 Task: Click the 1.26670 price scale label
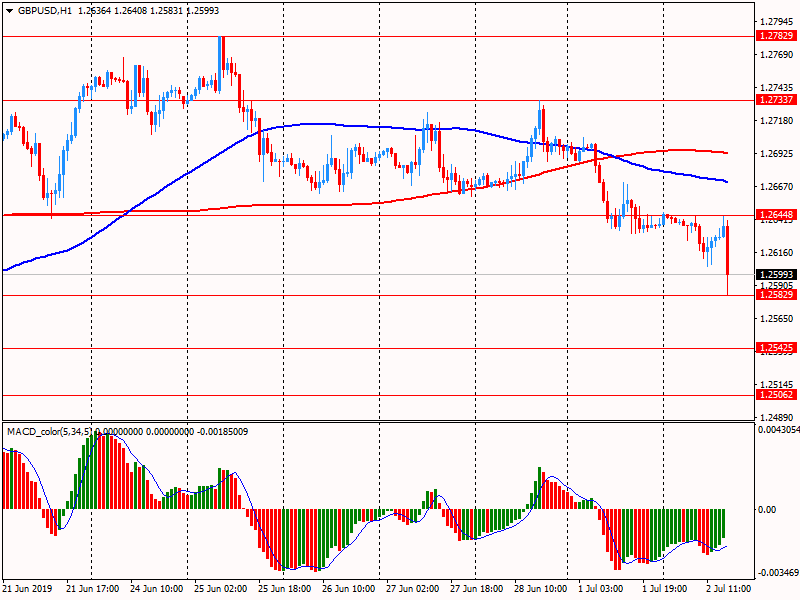click(x=777, y=187)
